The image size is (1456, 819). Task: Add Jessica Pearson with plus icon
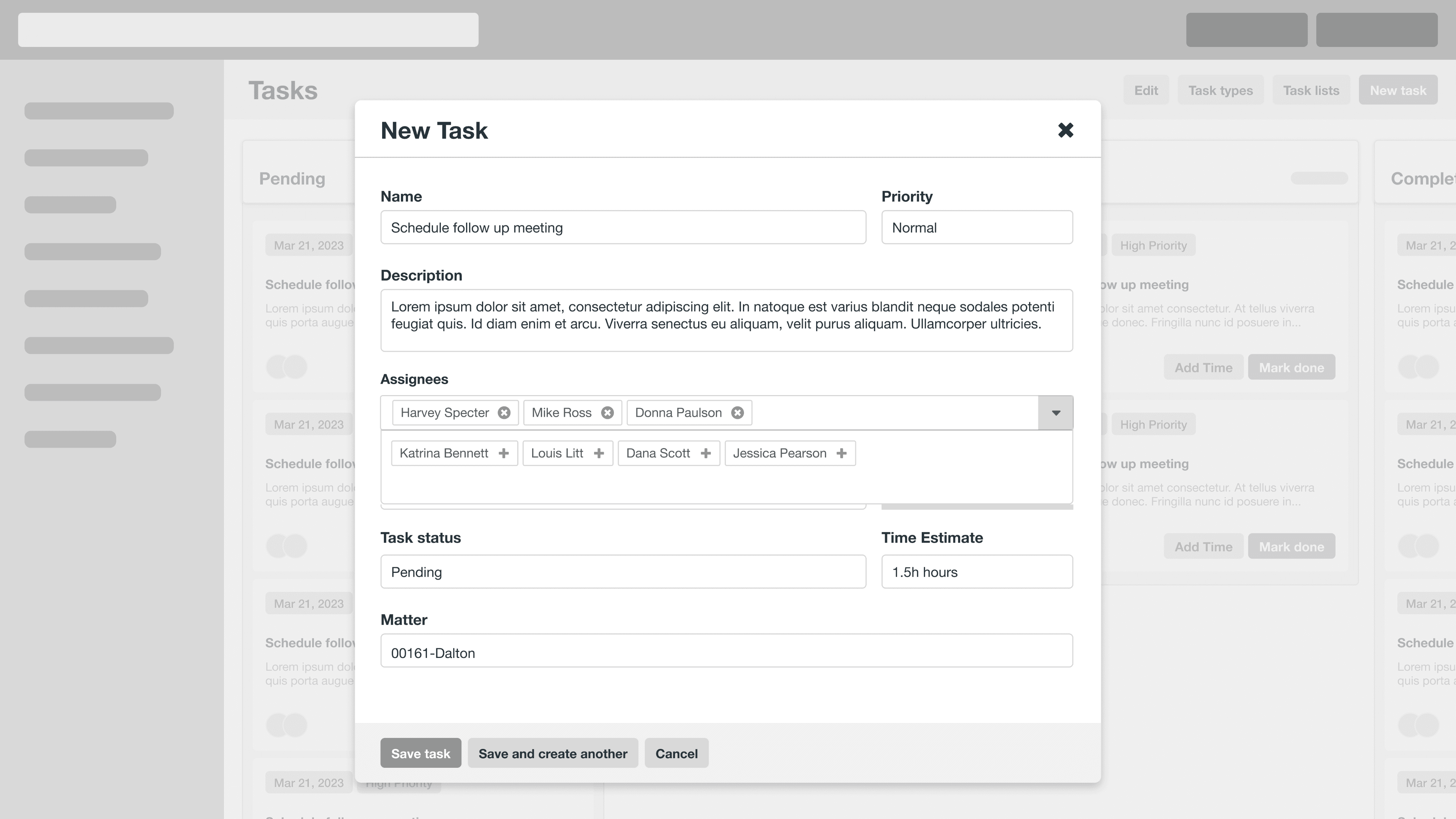click(841, 454)
